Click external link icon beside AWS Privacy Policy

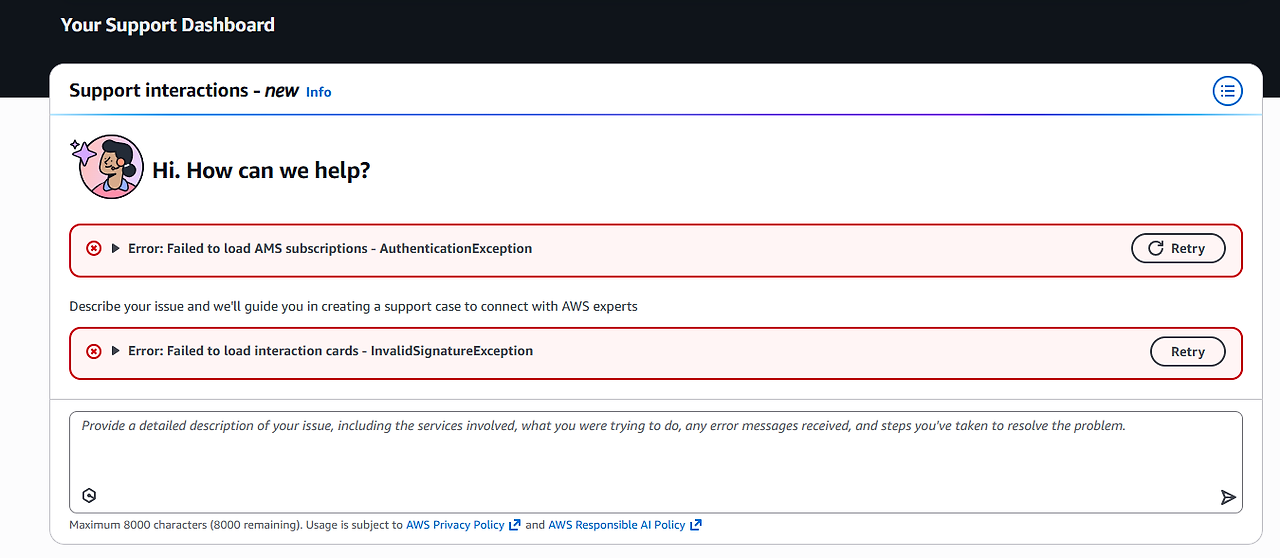point(515,525)
